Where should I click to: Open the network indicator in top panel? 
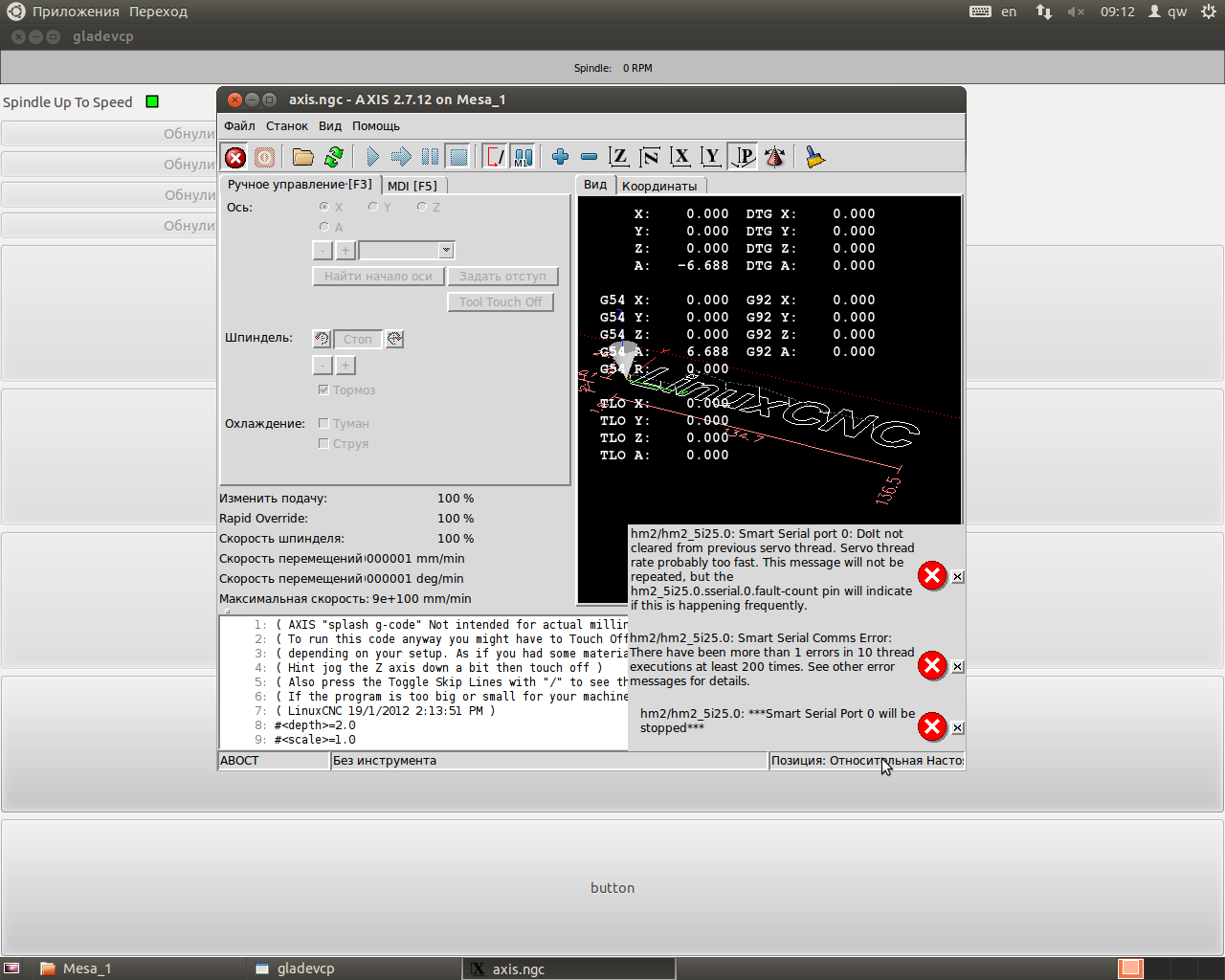(1044, 11)
